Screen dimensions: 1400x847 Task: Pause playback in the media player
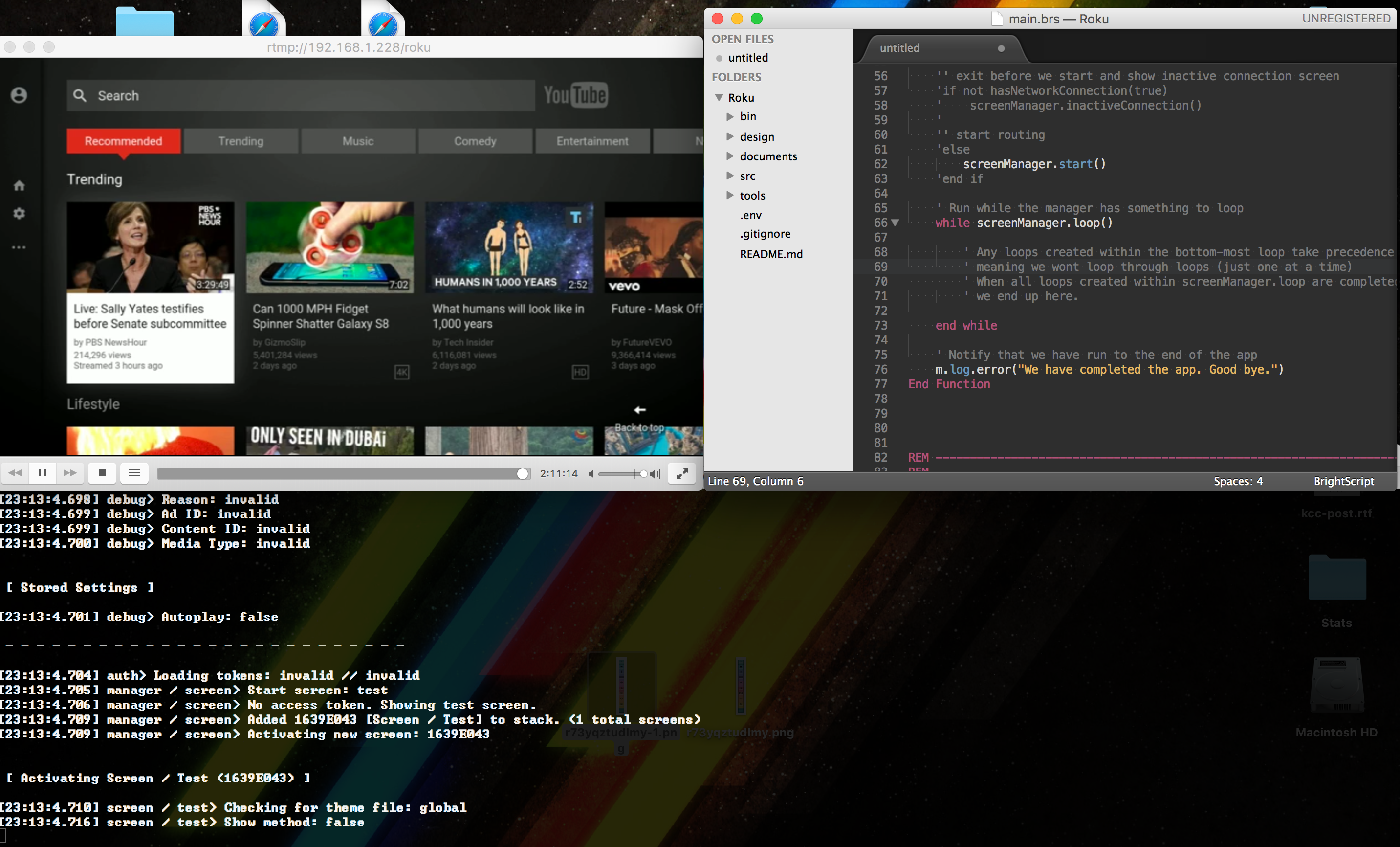(42, 473)
